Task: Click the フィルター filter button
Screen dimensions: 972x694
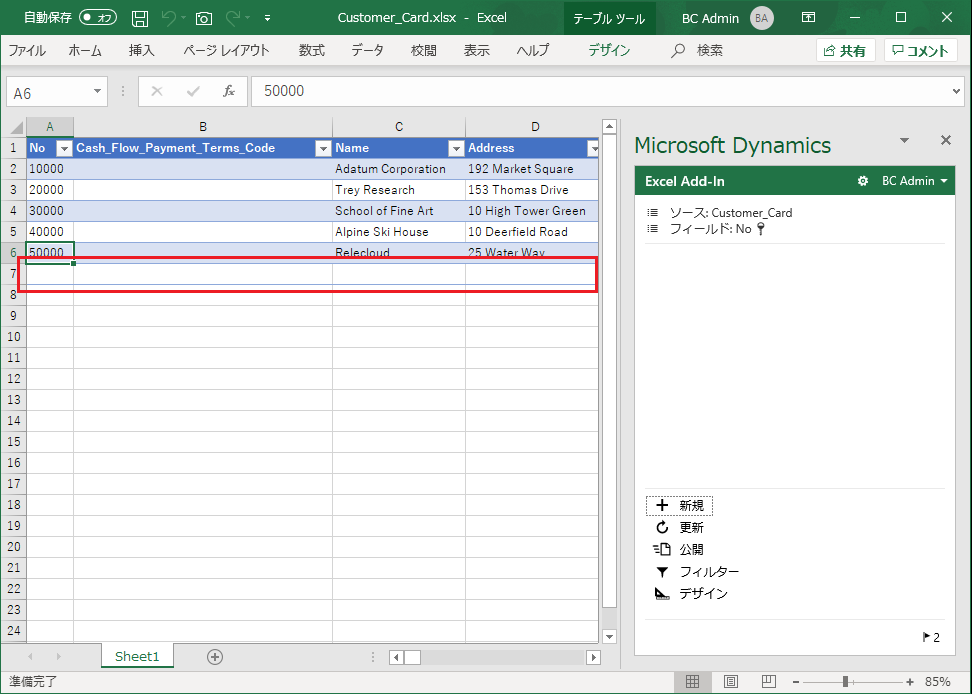Action: [x=697, y=571]
